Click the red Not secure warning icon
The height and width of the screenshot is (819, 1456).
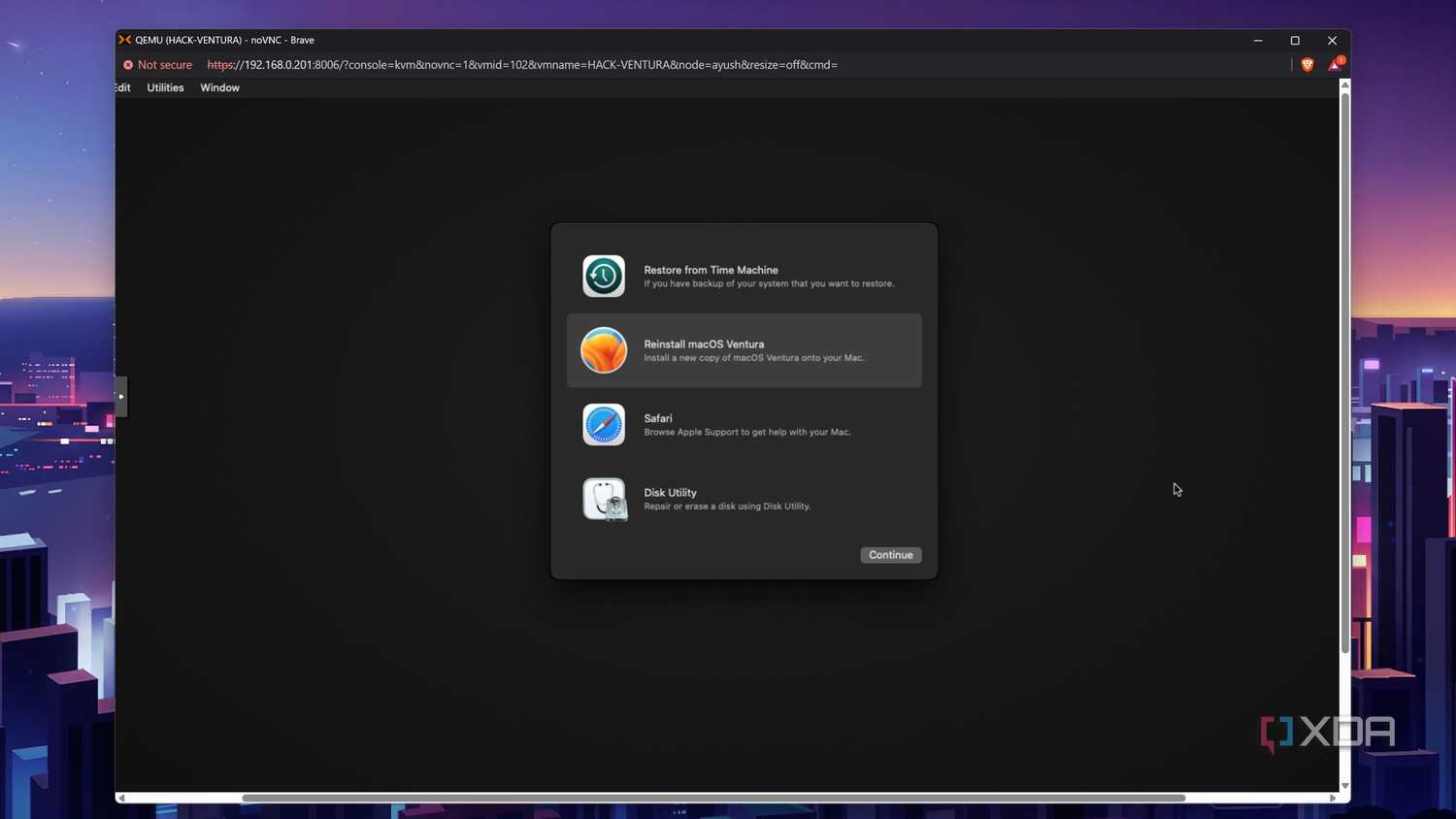(x=128, y=65)
